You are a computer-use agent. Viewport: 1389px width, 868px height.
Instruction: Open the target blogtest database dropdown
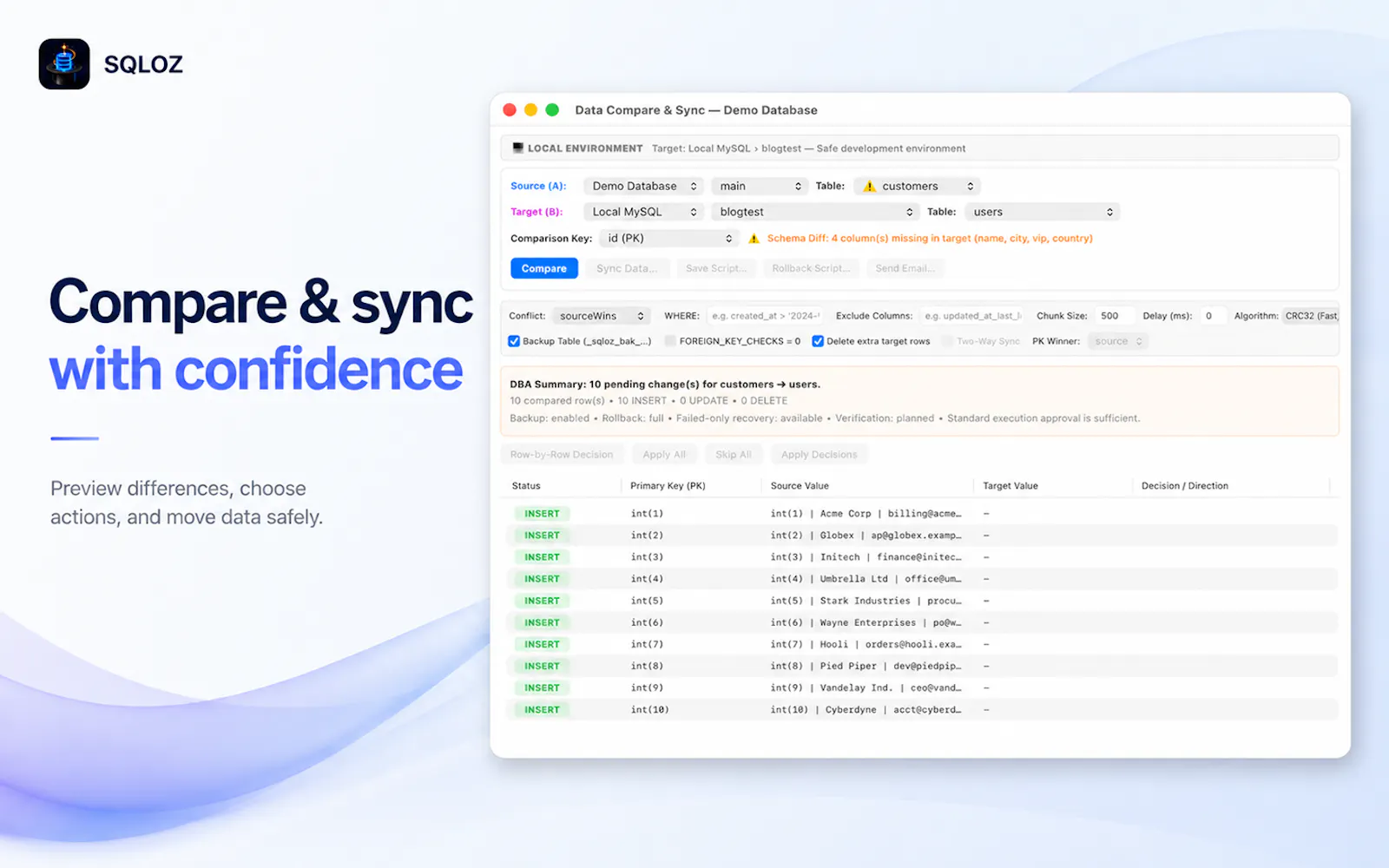pos(815,212)
